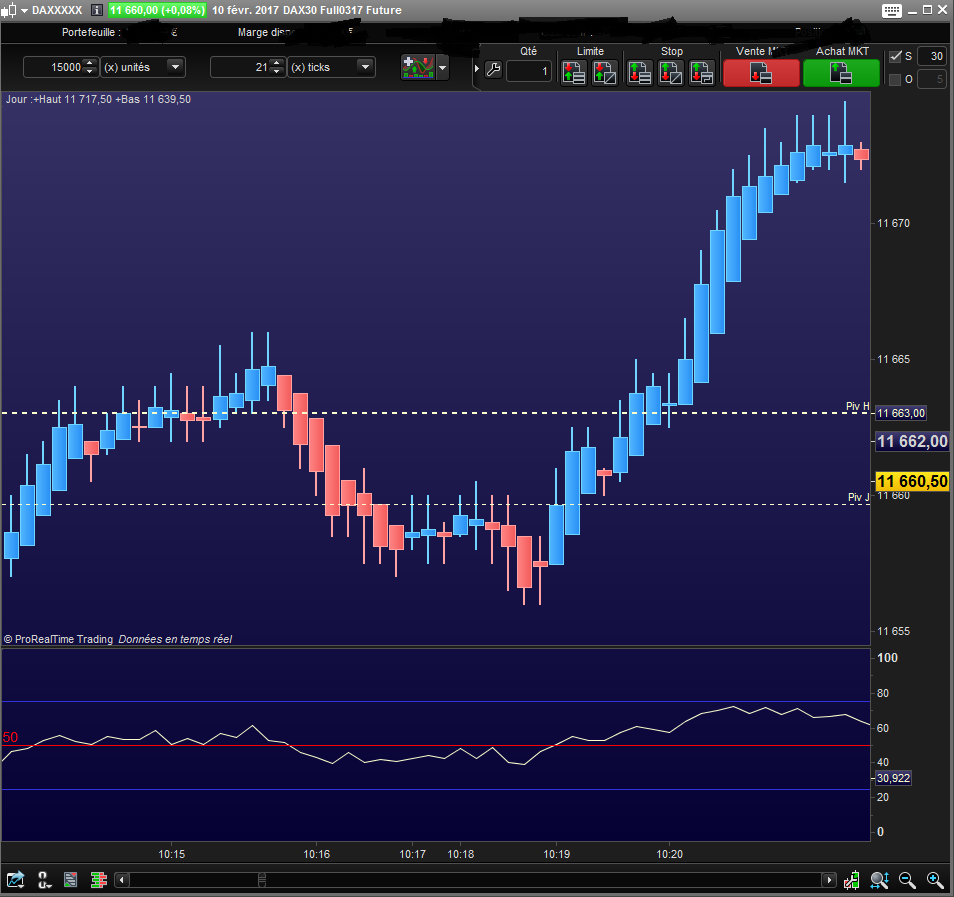Click the link chart group icon
This screenshot has height=897, width=954.
pyautogui.click(x=44, y=880)
